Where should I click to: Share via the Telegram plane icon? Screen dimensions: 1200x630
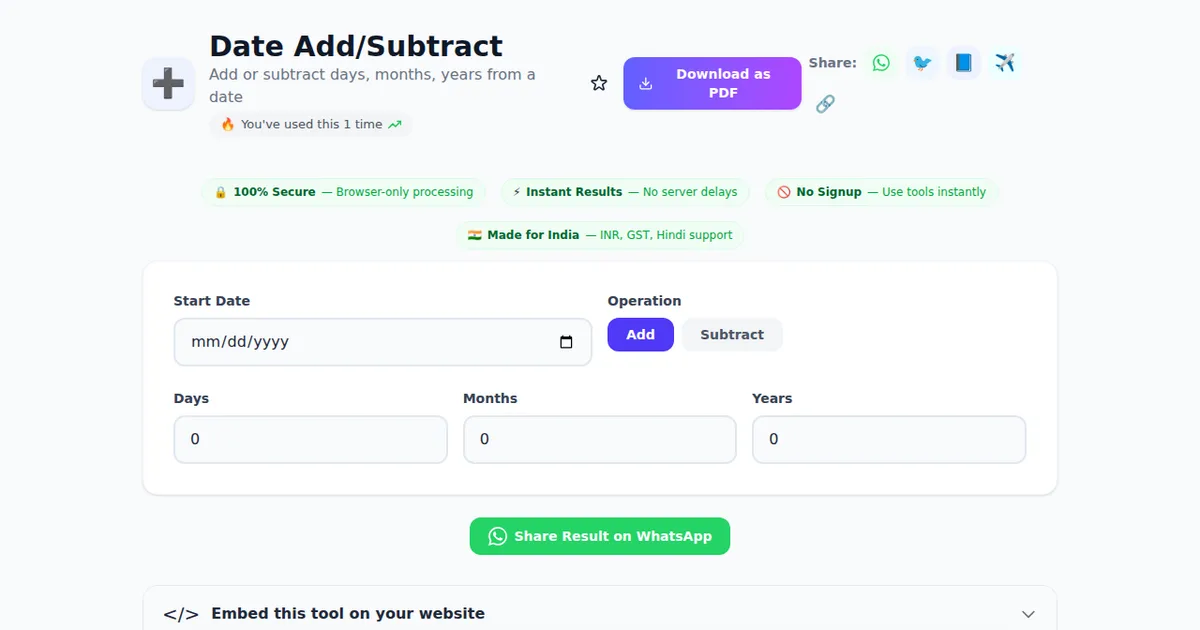click(1005, 63)
